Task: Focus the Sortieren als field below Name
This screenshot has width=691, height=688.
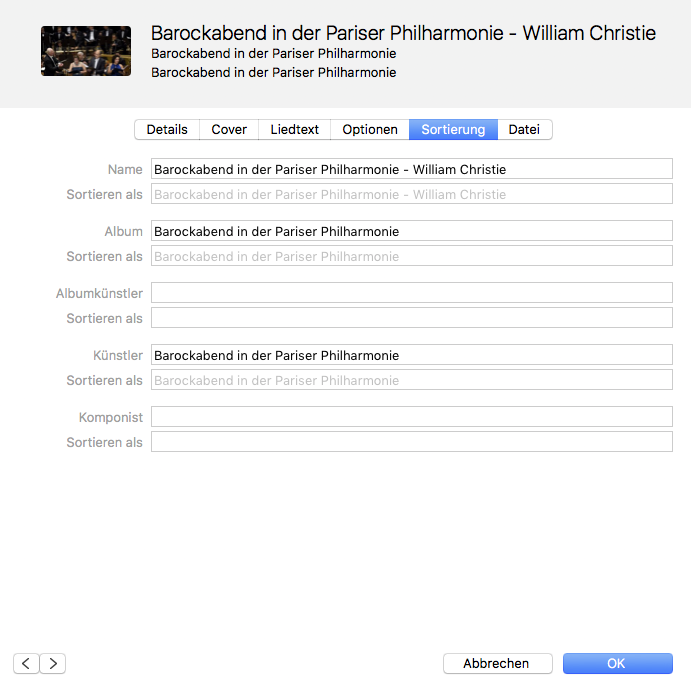Action: pyautogui.click(x=411, y=194)
